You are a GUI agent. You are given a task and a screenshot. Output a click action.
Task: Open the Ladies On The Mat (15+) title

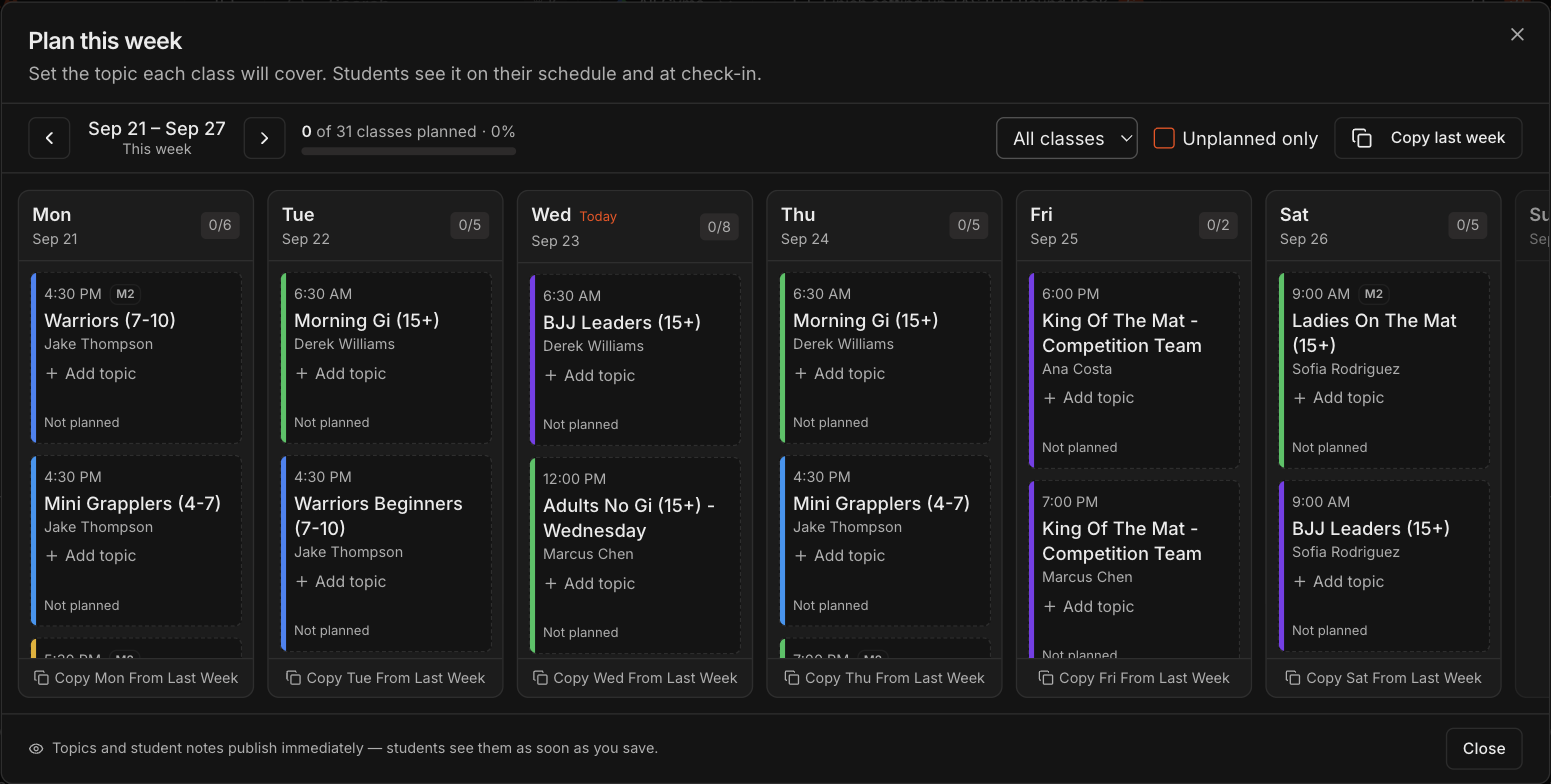tap(1374, 332)
